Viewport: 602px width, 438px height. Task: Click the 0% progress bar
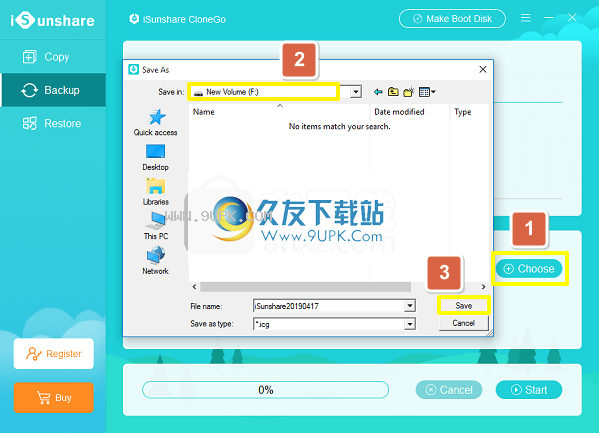point(265,390)
